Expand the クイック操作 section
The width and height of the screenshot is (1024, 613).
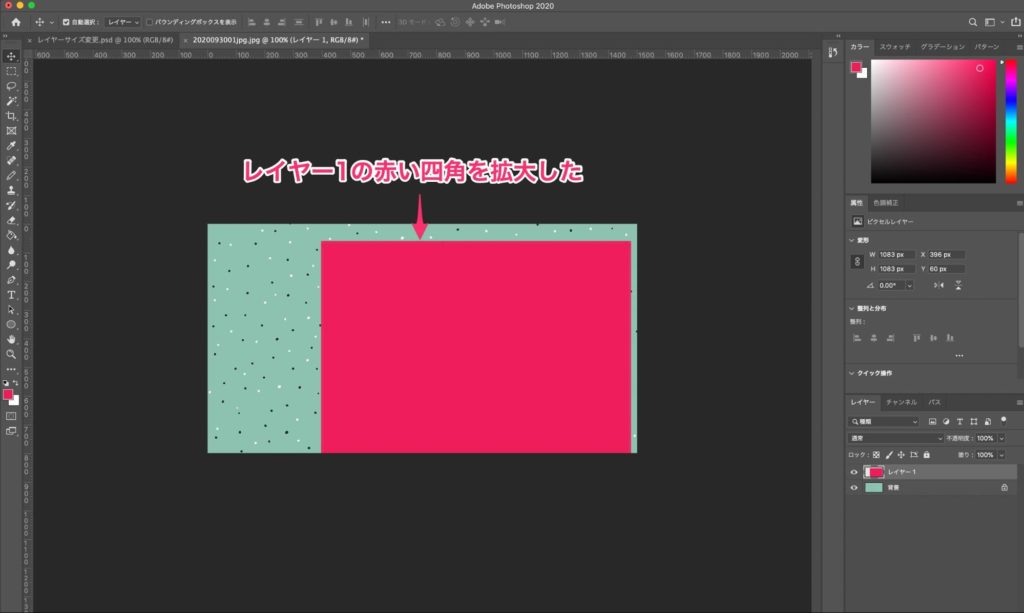851,373
